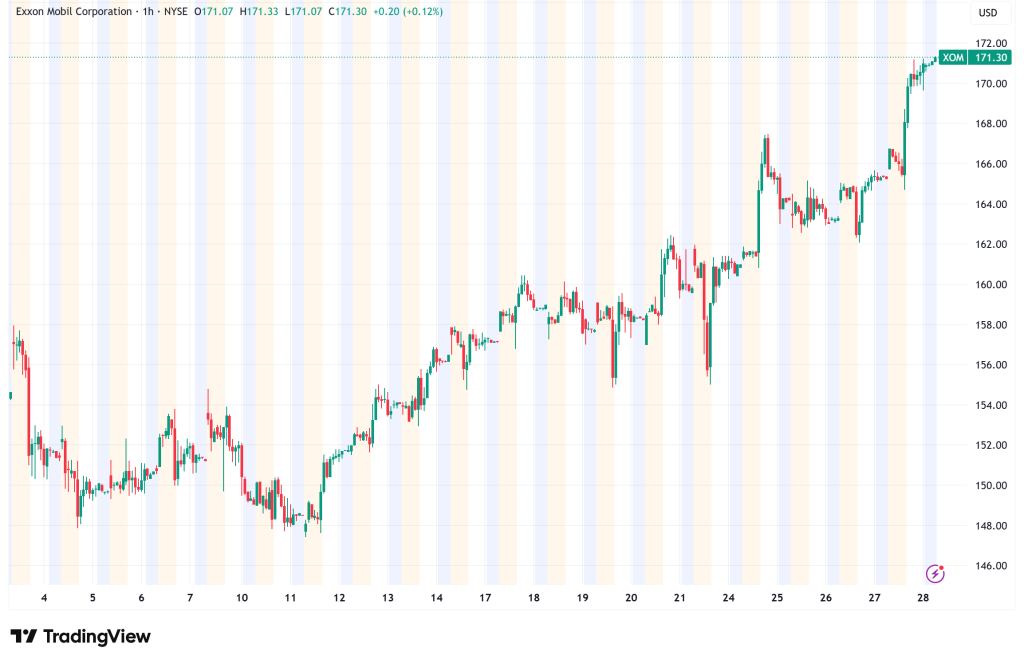Click the dotted current-price line

500,57
